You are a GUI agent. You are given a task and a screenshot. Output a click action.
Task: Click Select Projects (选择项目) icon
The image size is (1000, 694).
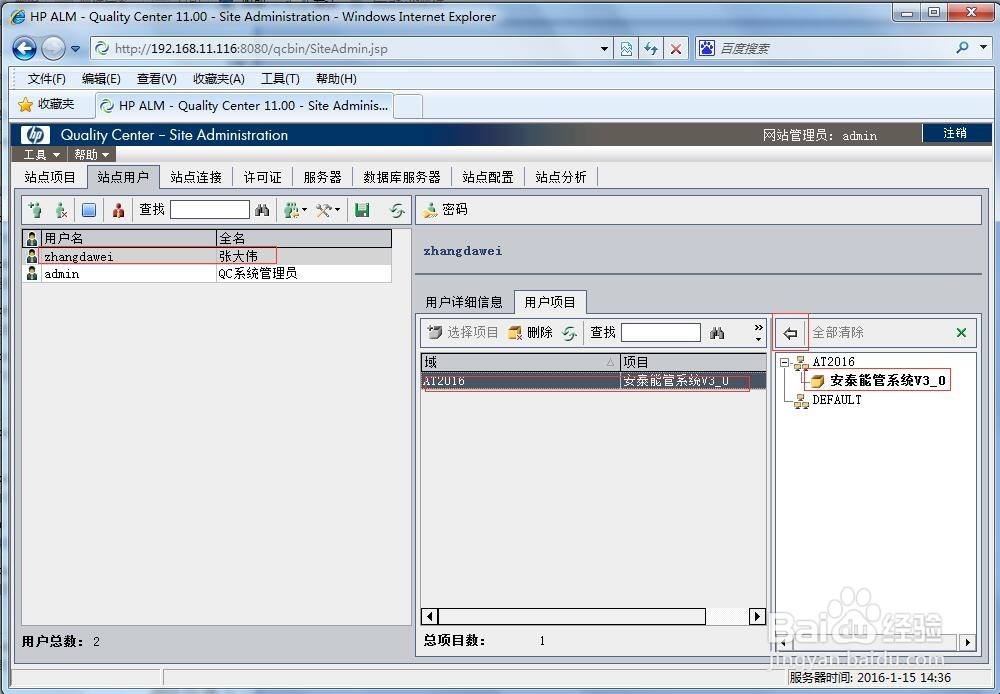[434, 332]
